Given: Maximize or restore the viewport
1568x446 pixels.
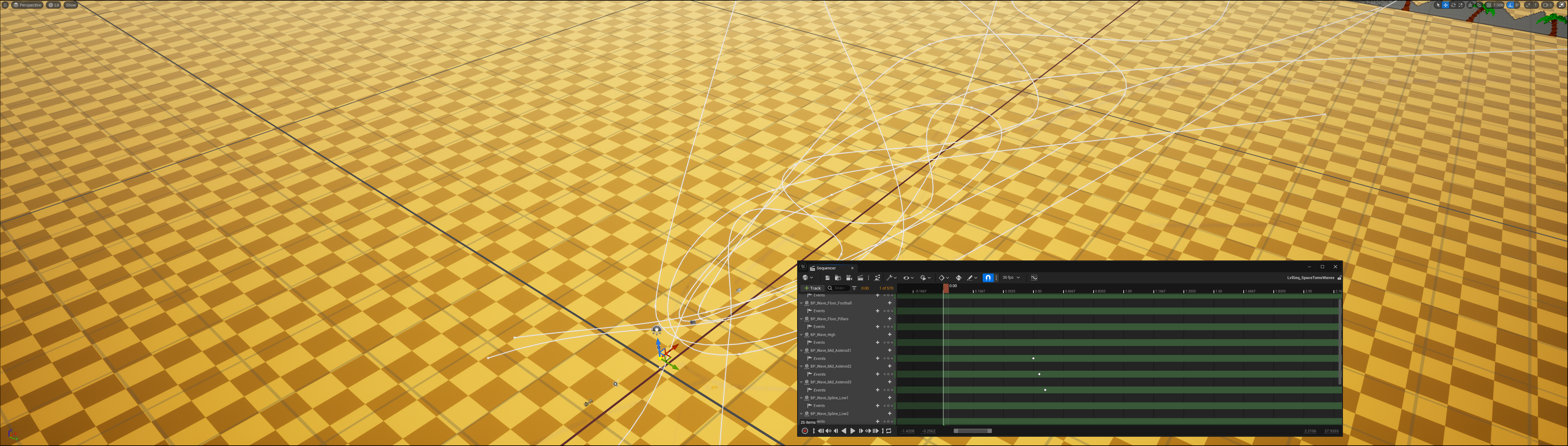Looking at the screenshot, I should pos(1561,5).
